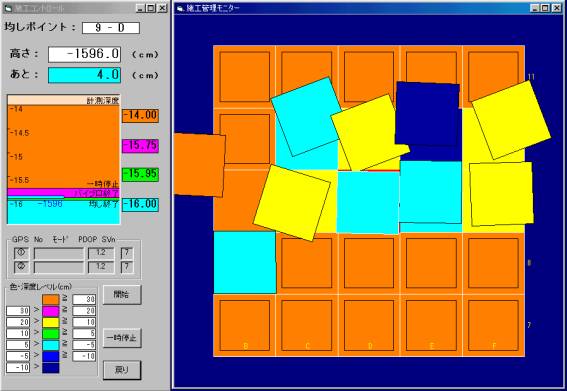Select the 均しポイント field showing 9 - D

[111, 28]
